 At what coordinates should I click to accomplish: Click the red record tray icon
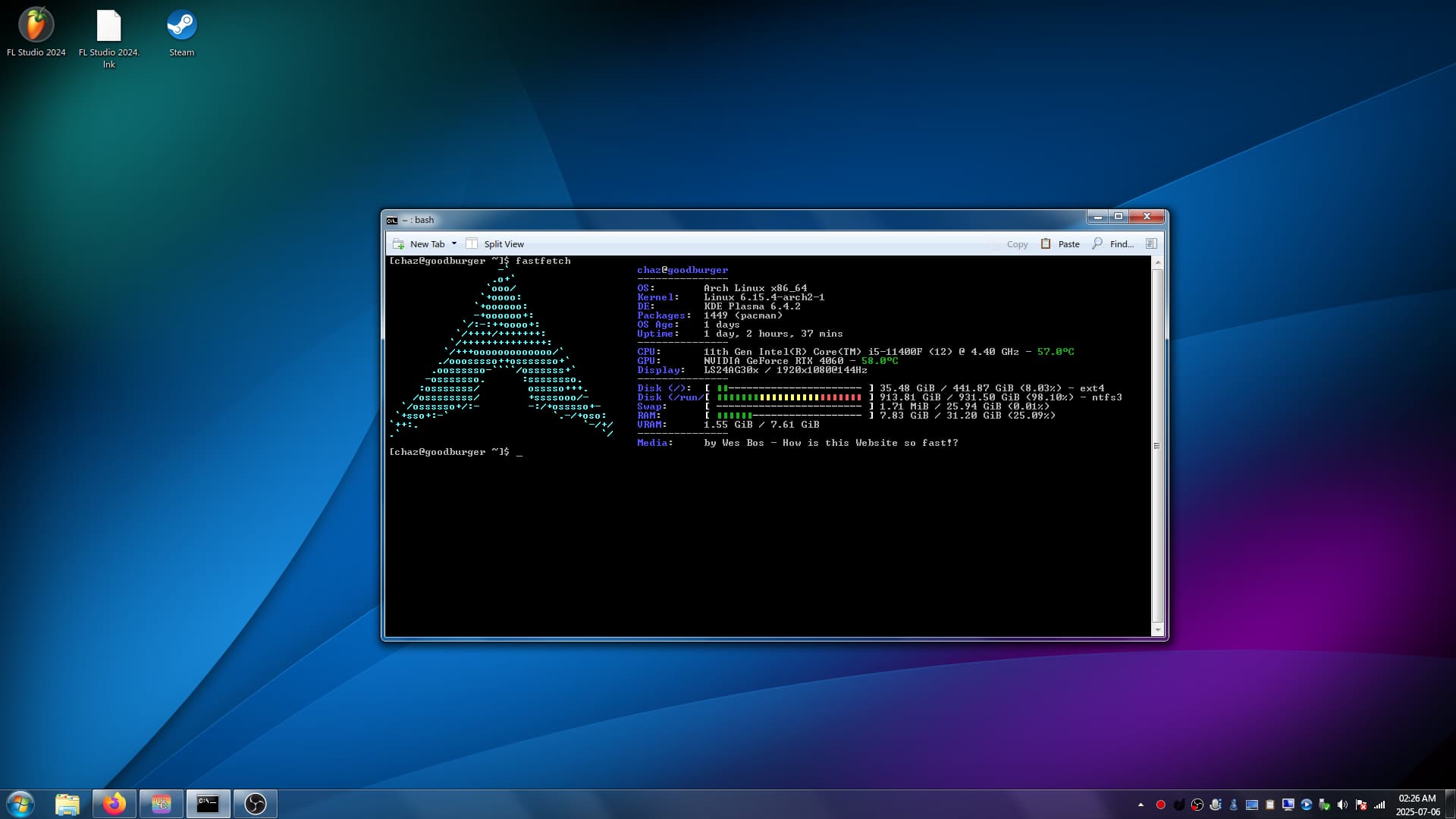(1160, 805)
